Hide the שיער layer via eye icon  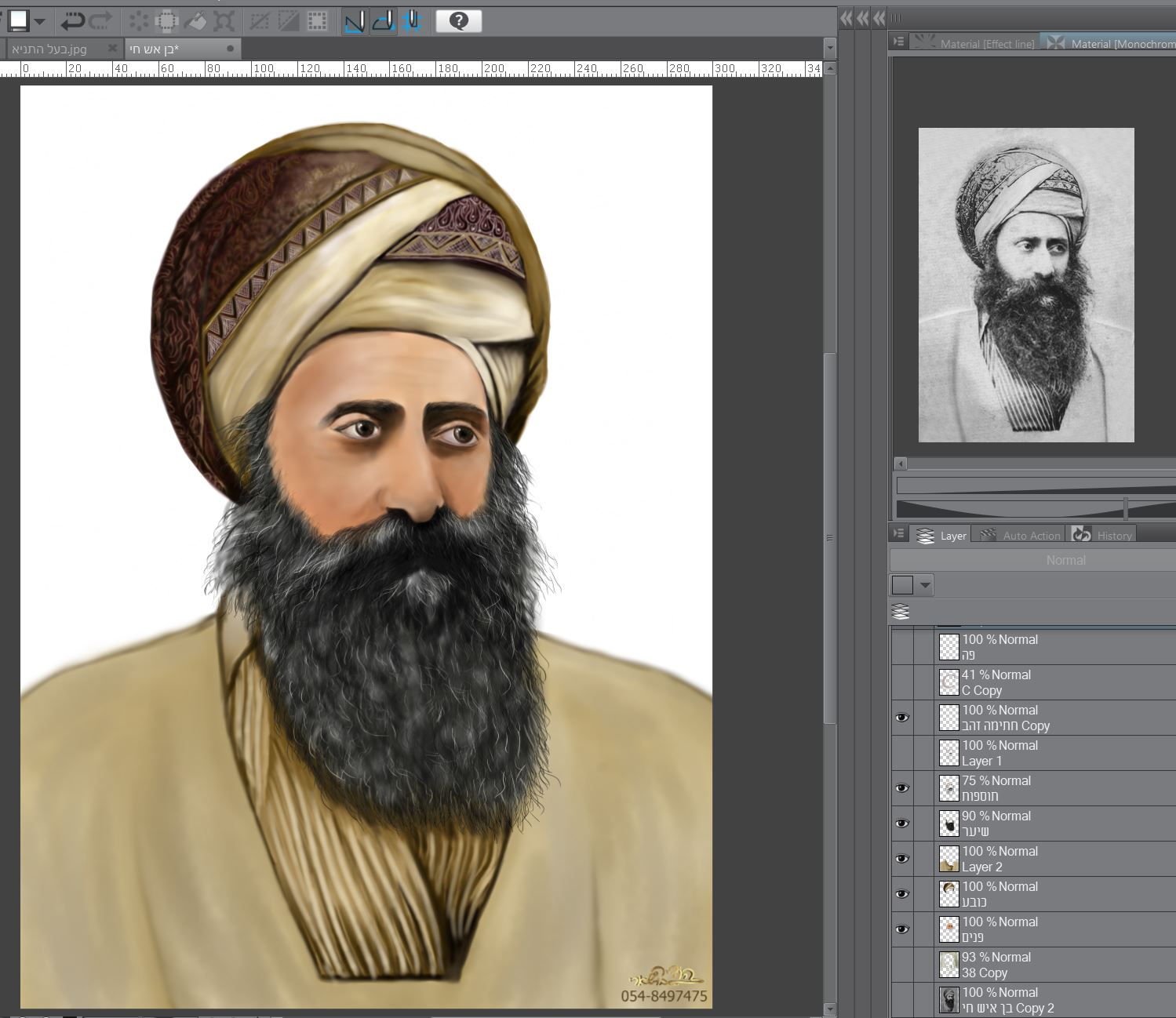[x=902, y=823]
